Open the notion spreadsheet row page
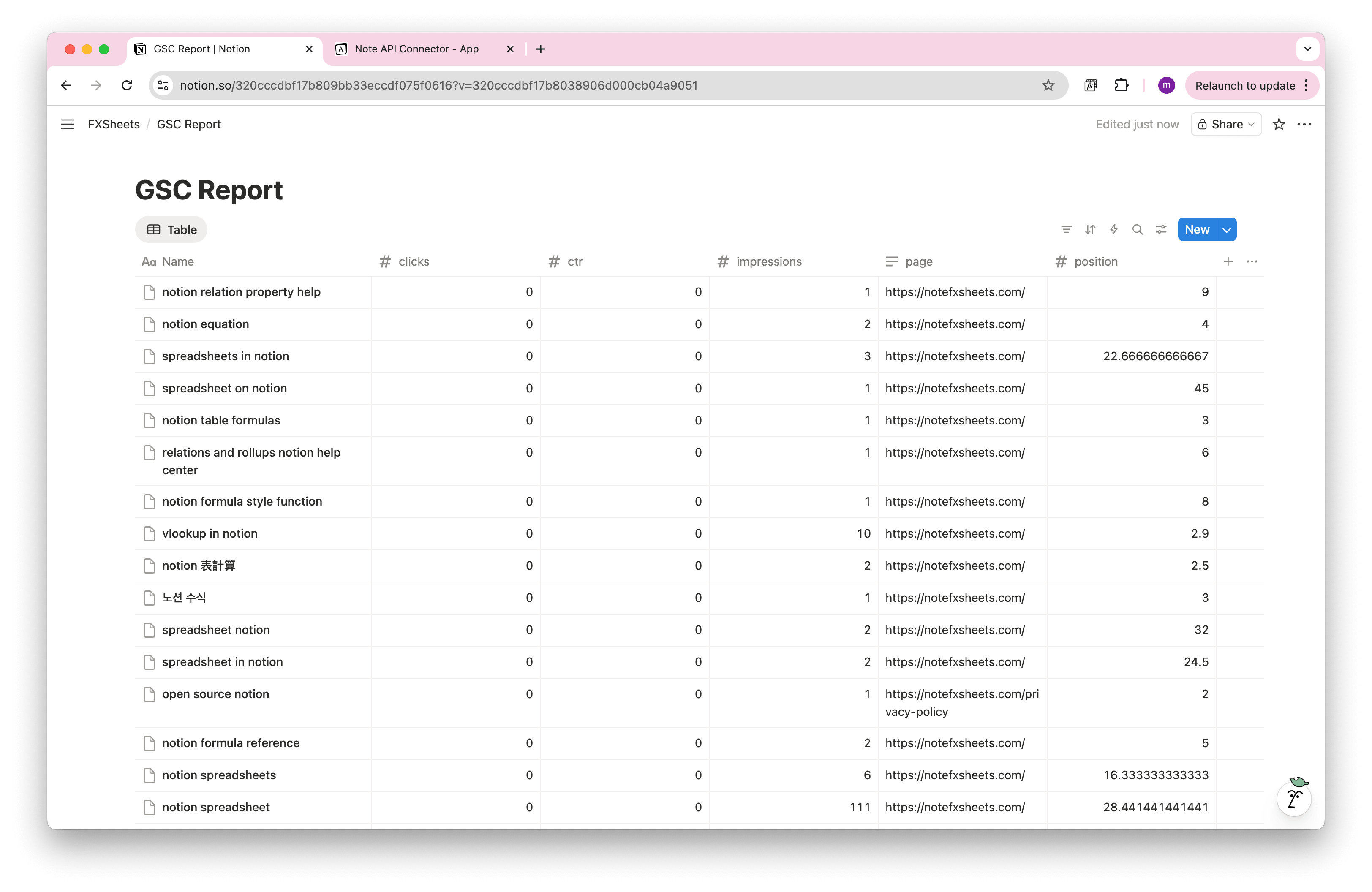1372x892 pixels. [x=215, y=807]
